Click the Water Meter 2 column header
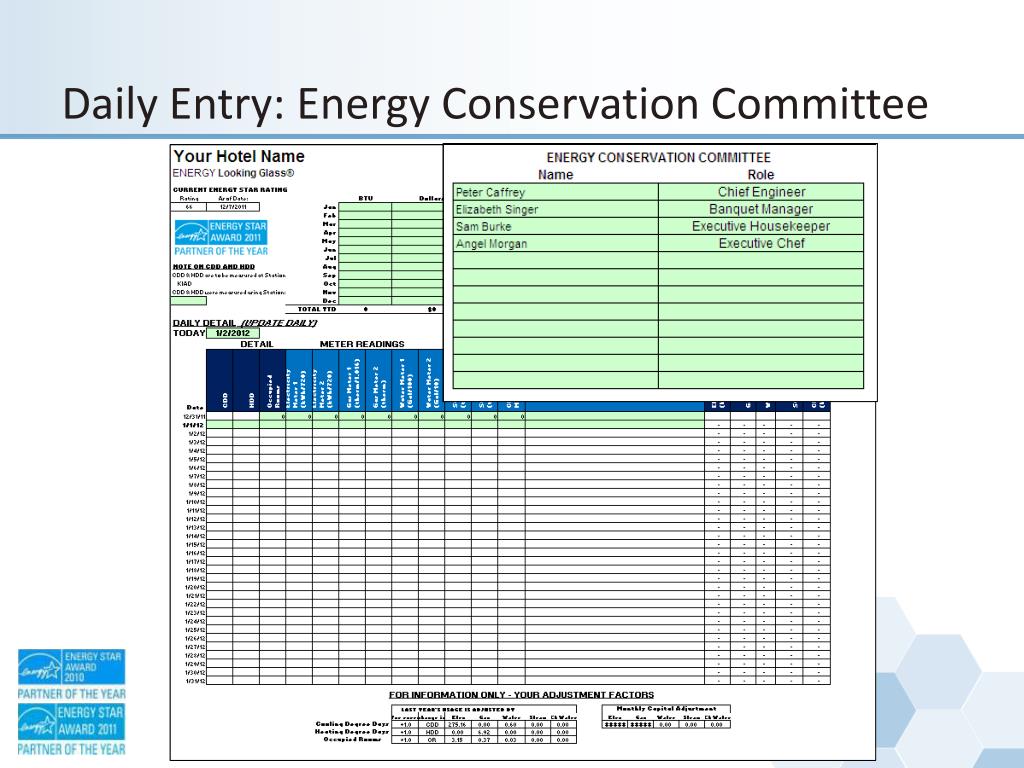 [x=431, y=380]
